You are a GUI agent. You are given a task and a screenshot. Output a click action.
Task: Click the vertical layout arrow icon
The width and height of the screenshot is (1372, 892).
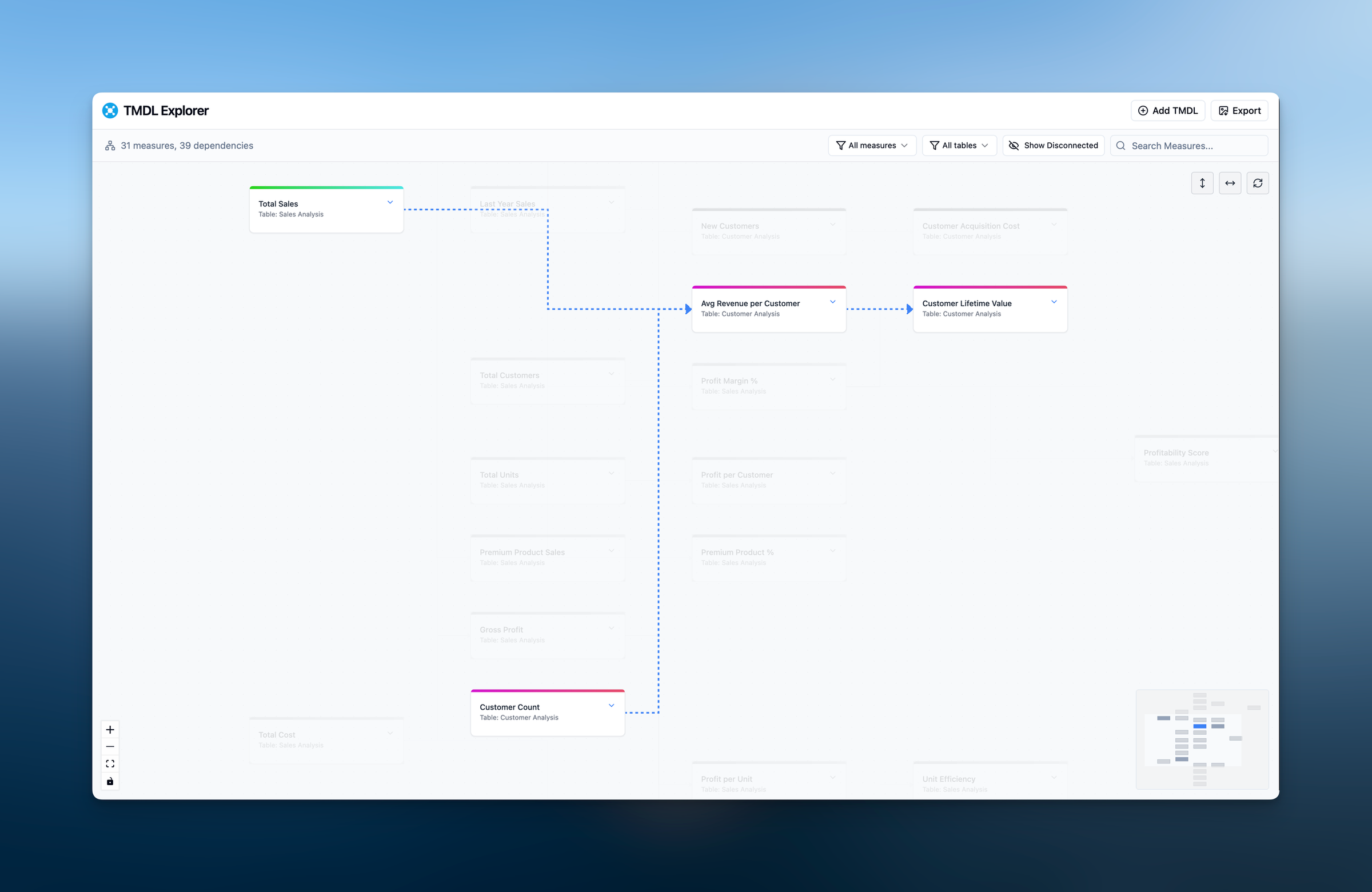pyautogui.click(x=1202, y=183)
